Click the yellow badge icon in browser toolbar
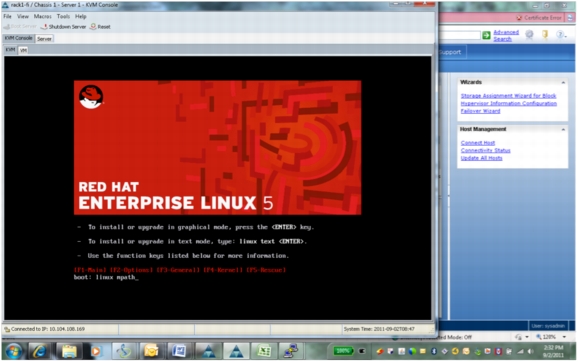 (545, 35)
